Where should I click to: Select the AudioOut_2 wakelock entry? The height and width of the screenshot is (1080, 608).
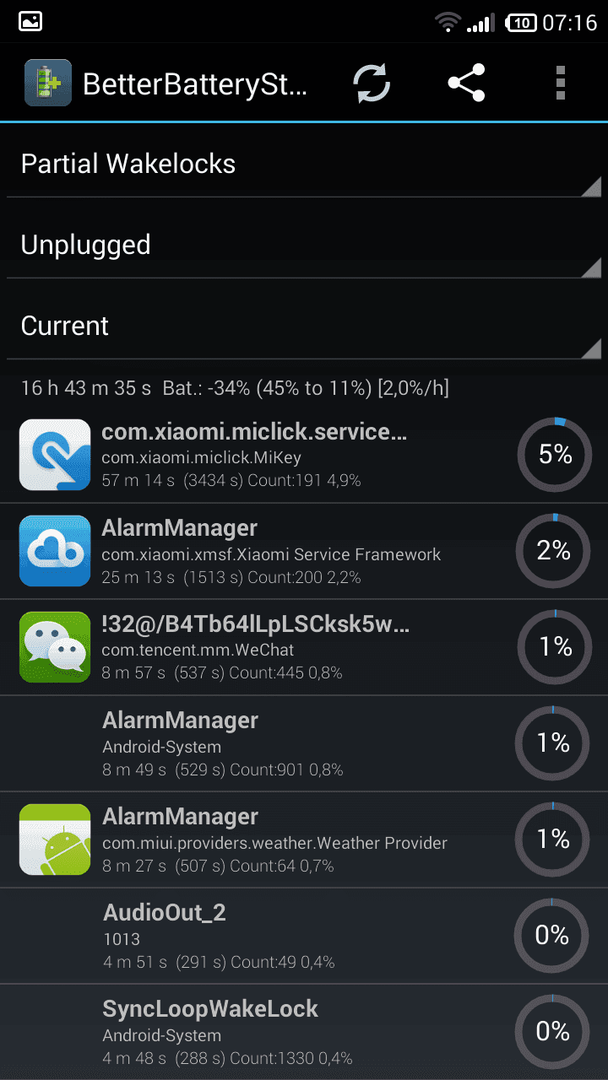[304, 935]
